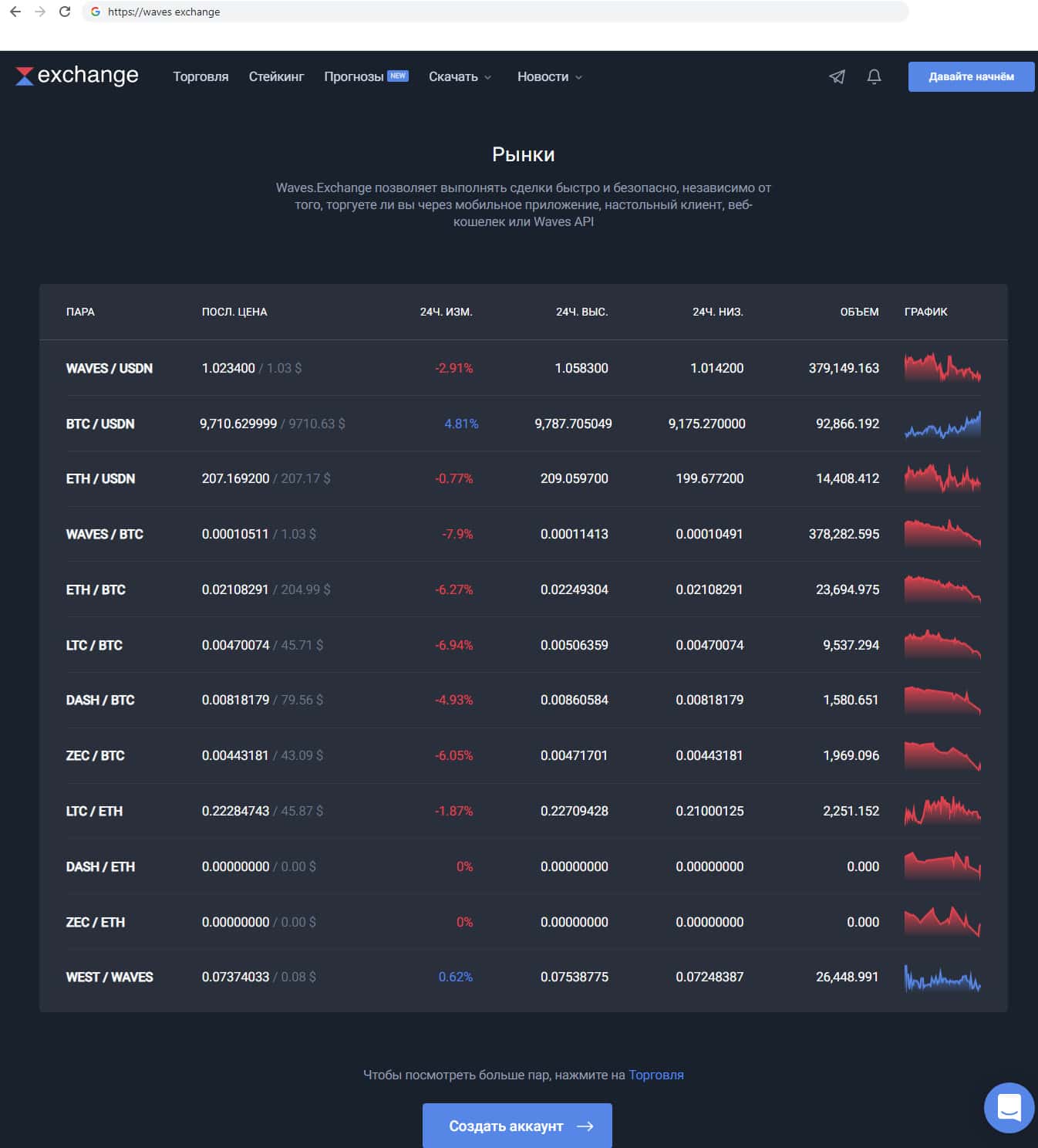The height and width of the screenshot is (1148, 1038).
Task: Open BTC / USDN price chart
Action: click(942, 424)
